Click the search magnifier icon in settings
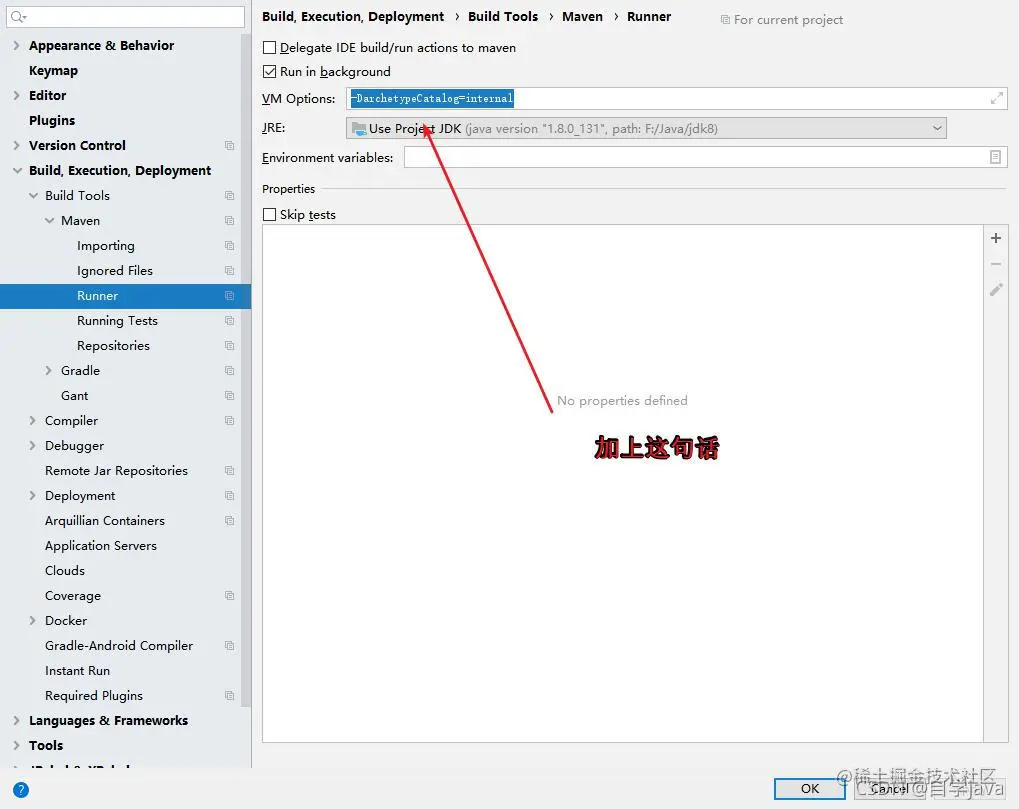1019x809 pixels. (18, 17)
